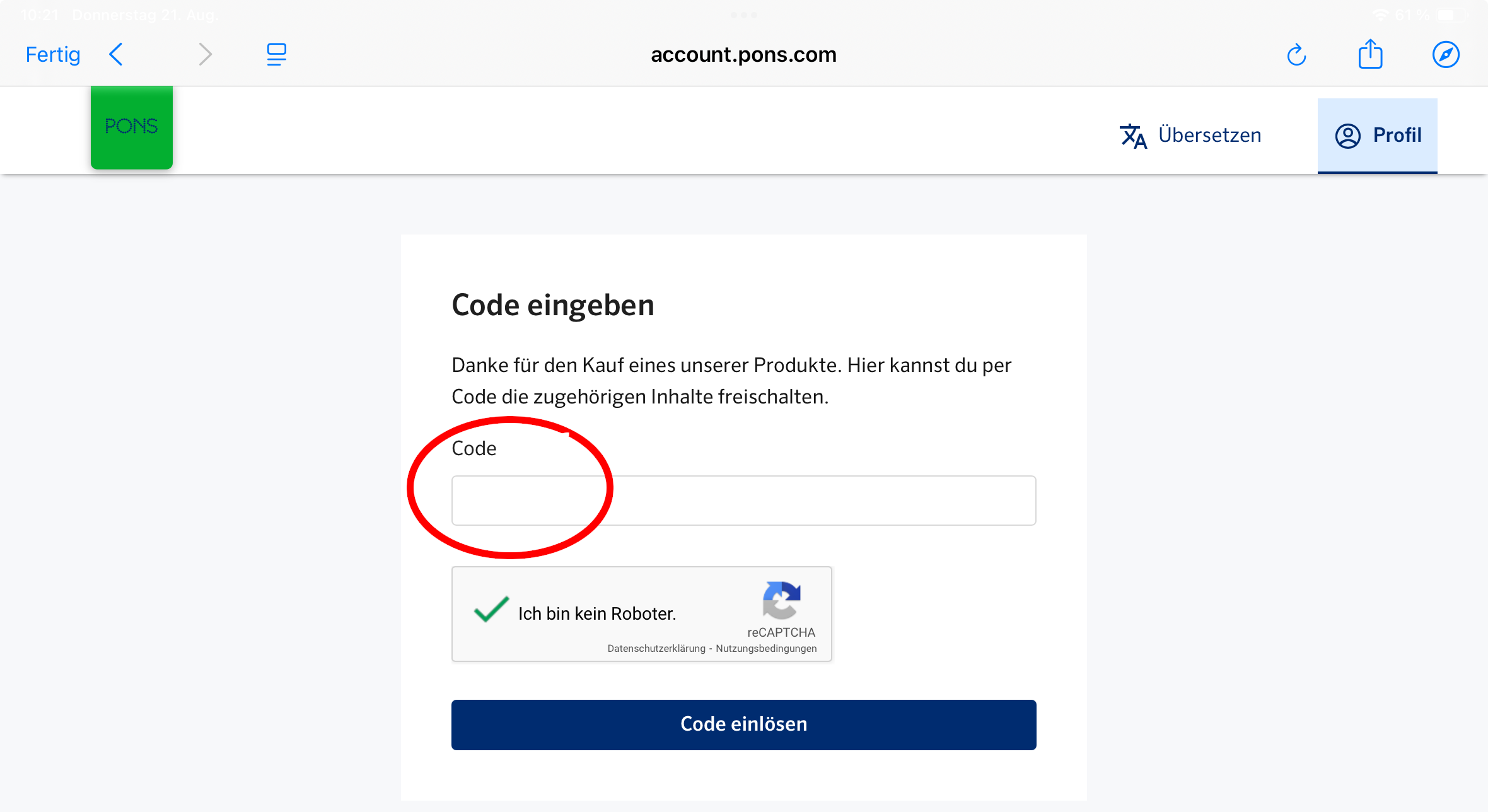The width and height of the screenshot is (1488, 812).
Task: Click the reCAPTCHA logo
Action: 781,600
